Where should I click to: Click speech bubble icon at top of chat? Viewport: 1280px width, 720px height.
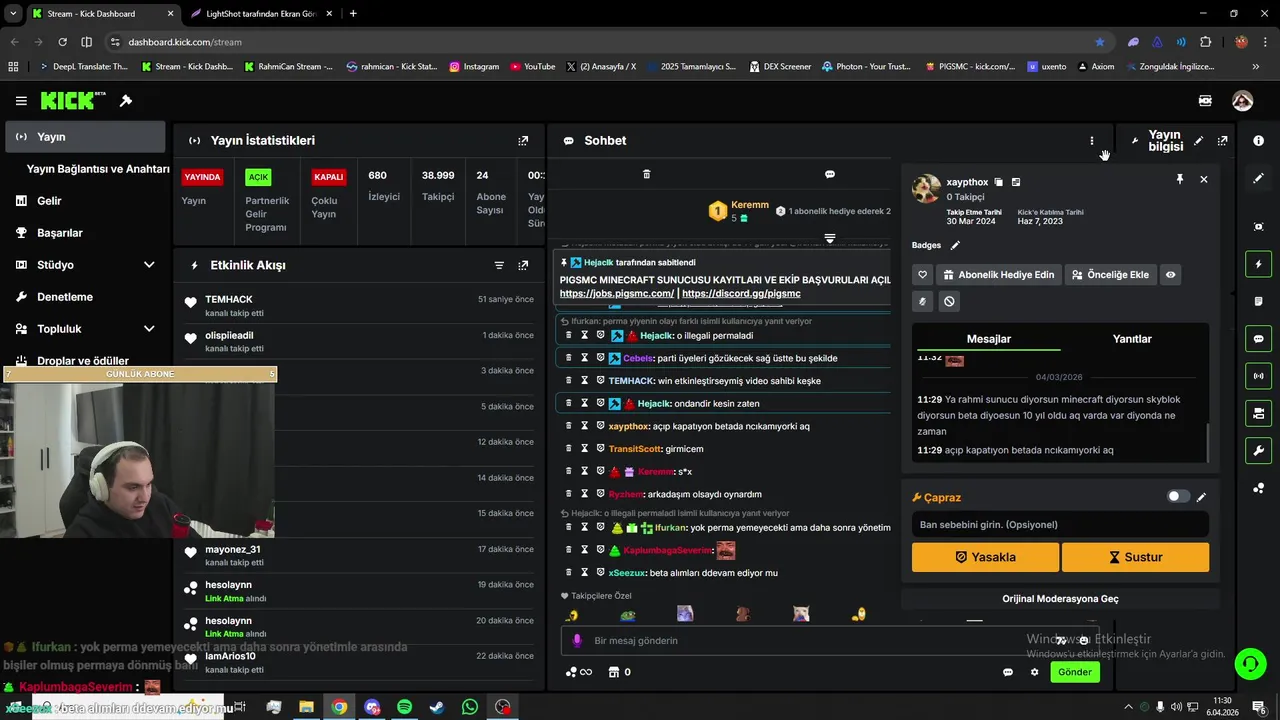[829, 174]
